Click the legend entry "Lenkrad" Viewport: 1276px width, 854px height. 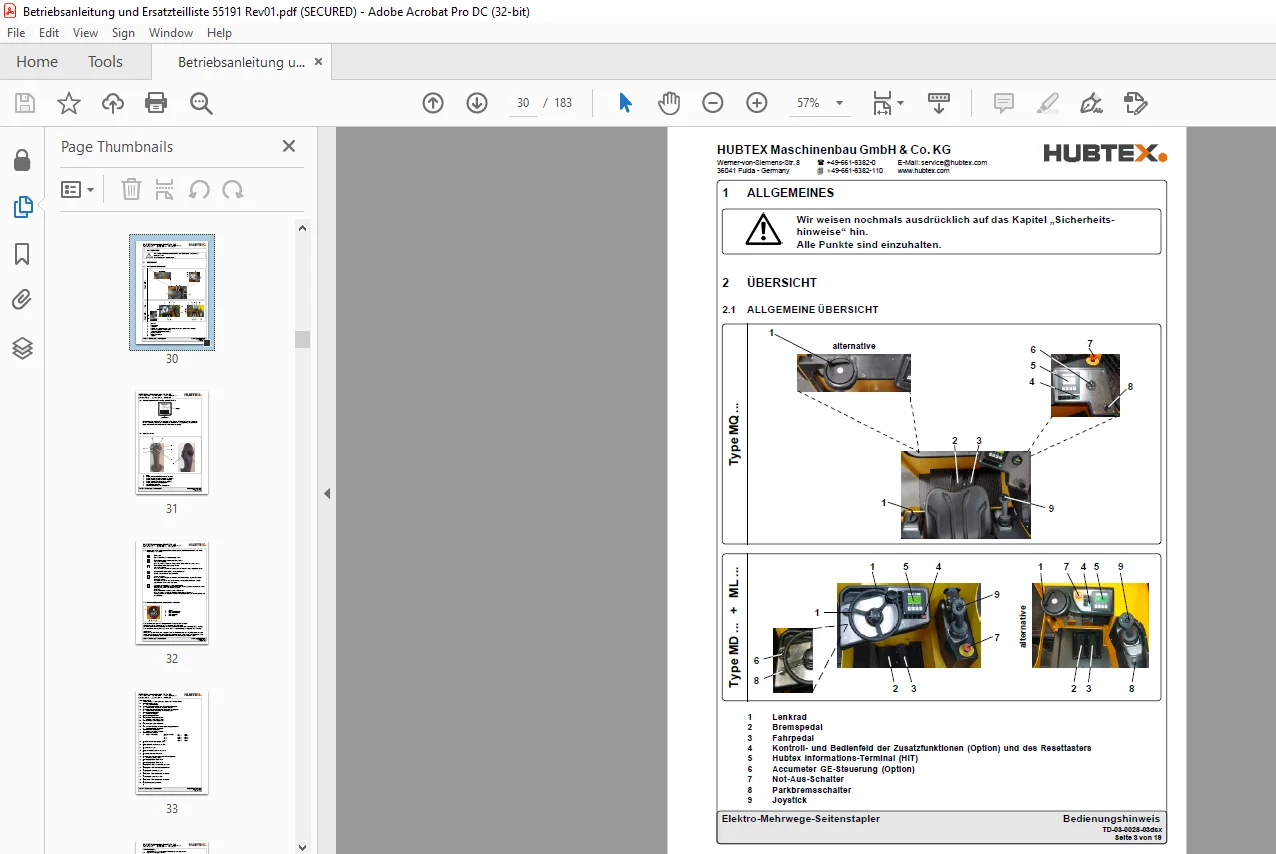tap(789, 717)
